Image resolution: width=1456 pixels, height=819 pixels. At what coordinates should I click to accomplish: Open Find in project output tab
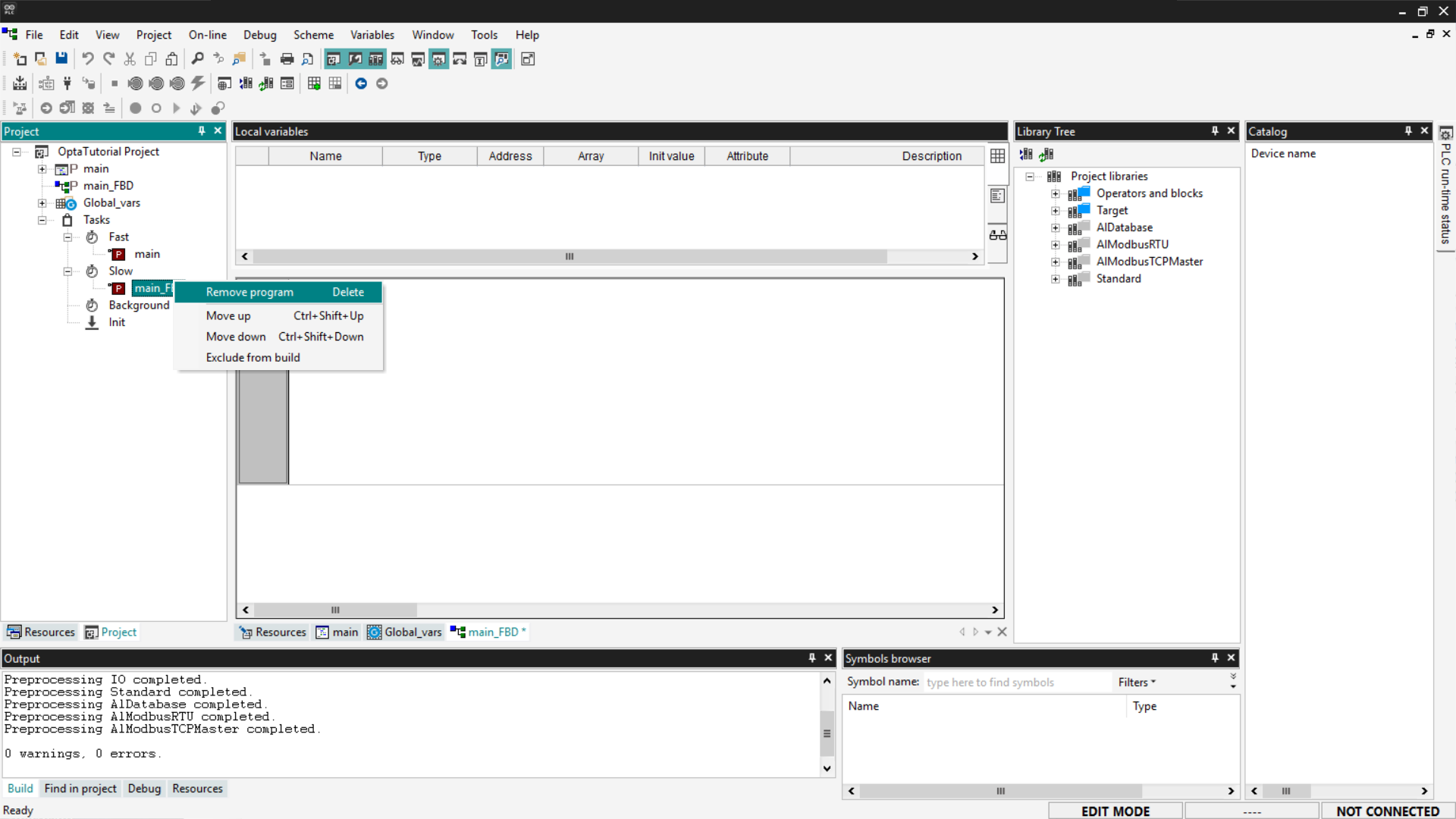[x=80, y=789]
